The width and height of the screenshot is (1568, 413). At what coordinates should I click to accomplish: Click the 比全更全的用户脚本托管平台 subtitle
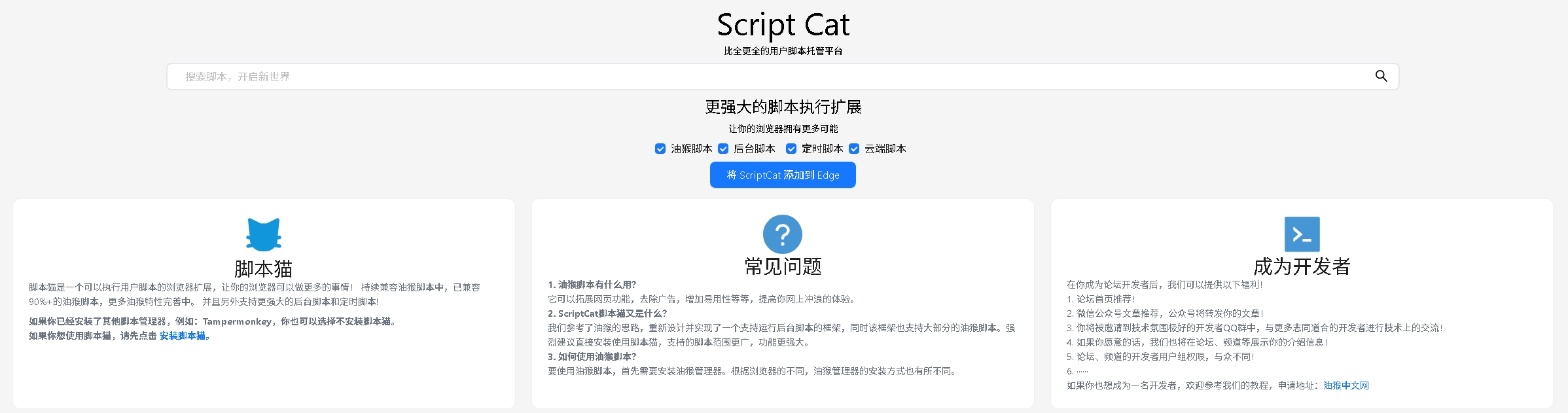coord(783,51)
